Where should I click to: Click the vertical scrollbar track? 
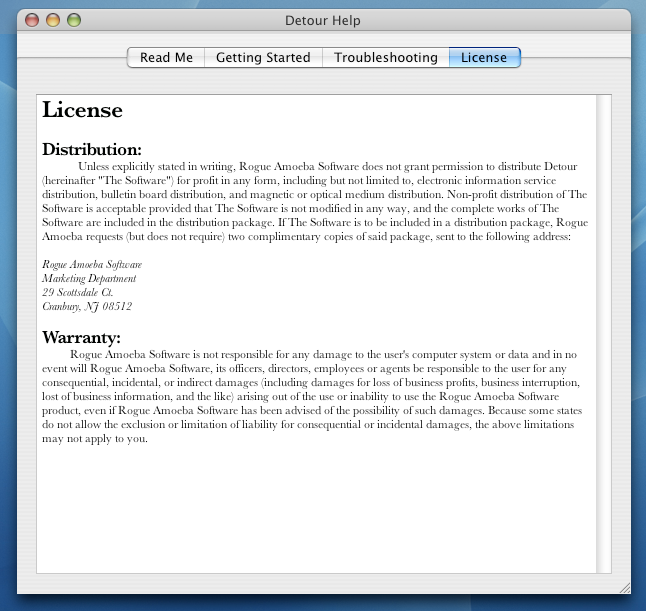pos(604,334)
